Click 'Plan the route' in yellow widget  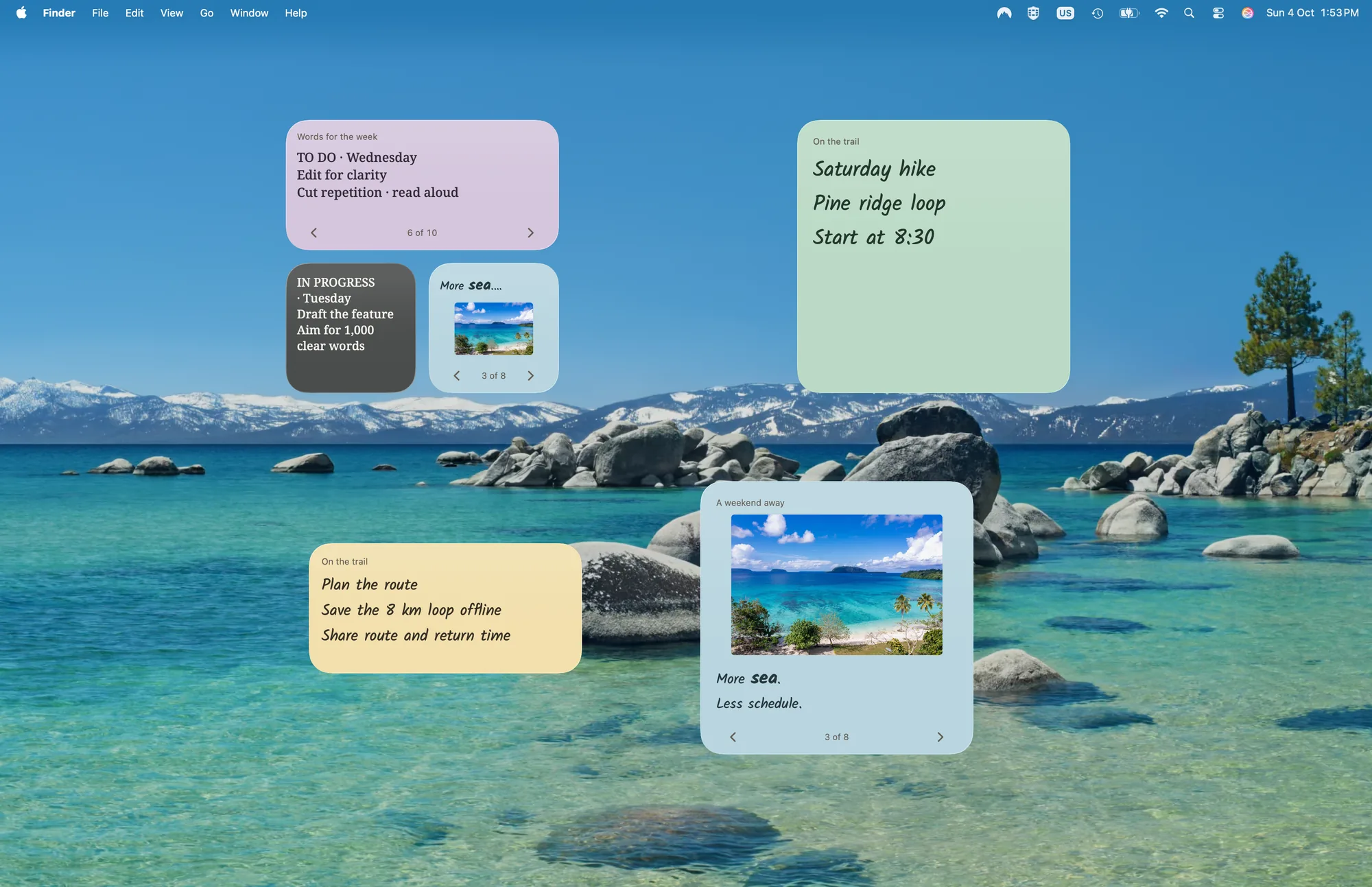click(369, 584)
